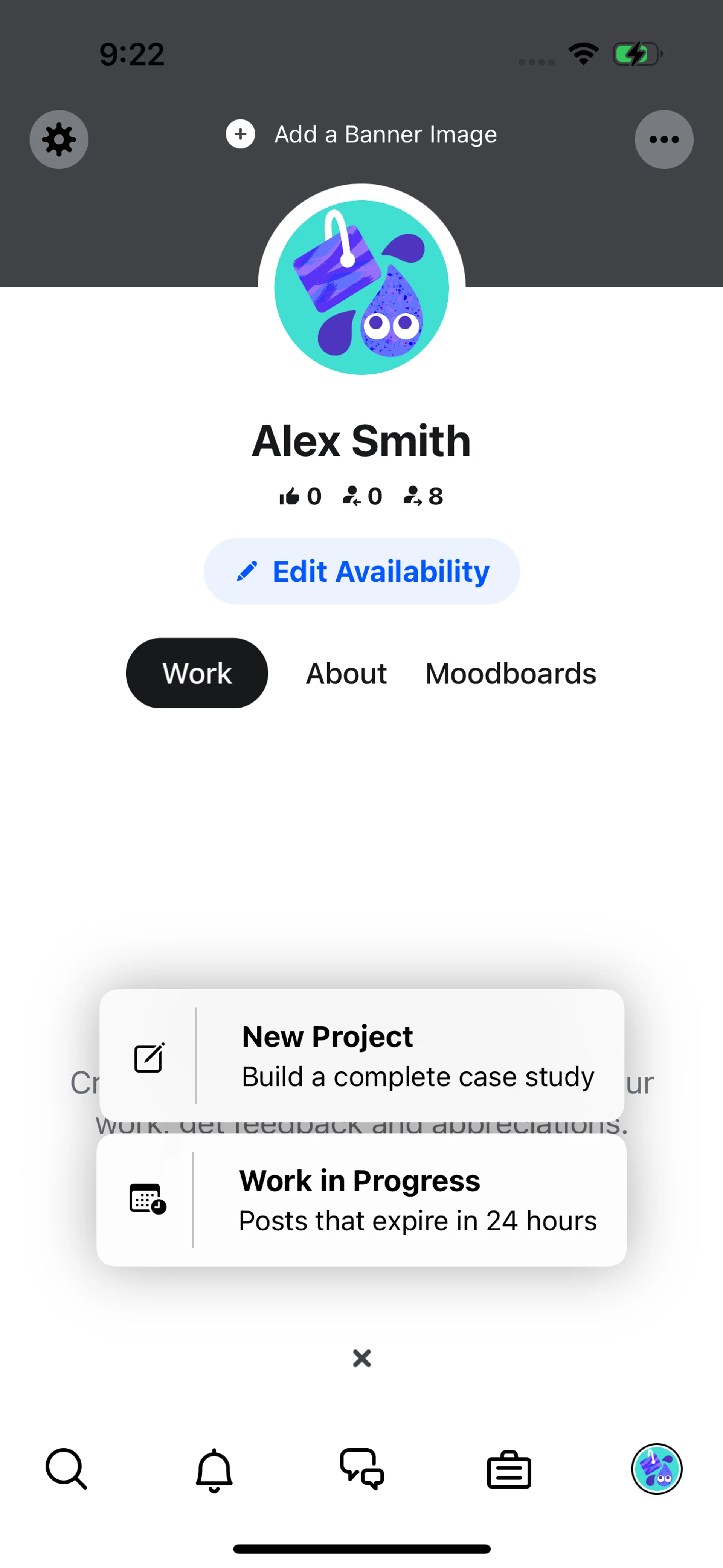
Task: Tap the plus icon to add banner
Action: [x=240, y=134]
